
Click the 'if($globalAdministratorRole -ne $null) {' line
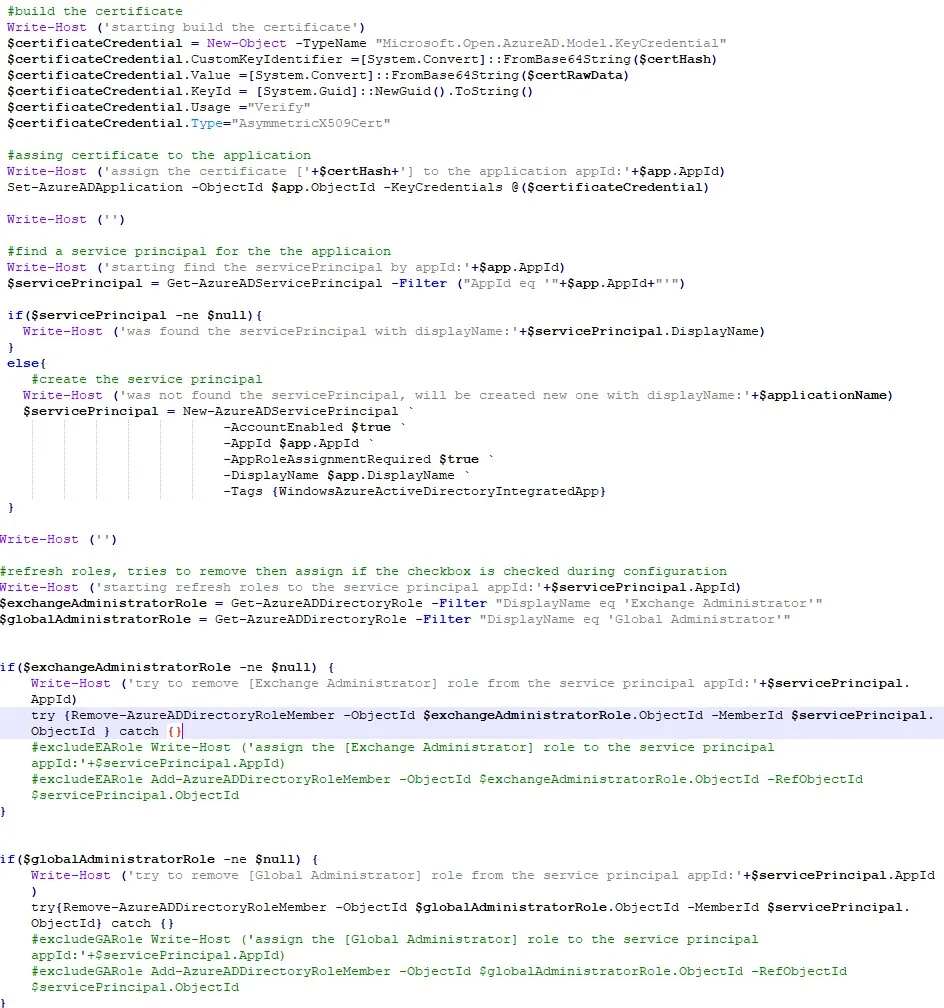(x=159, y=860)
